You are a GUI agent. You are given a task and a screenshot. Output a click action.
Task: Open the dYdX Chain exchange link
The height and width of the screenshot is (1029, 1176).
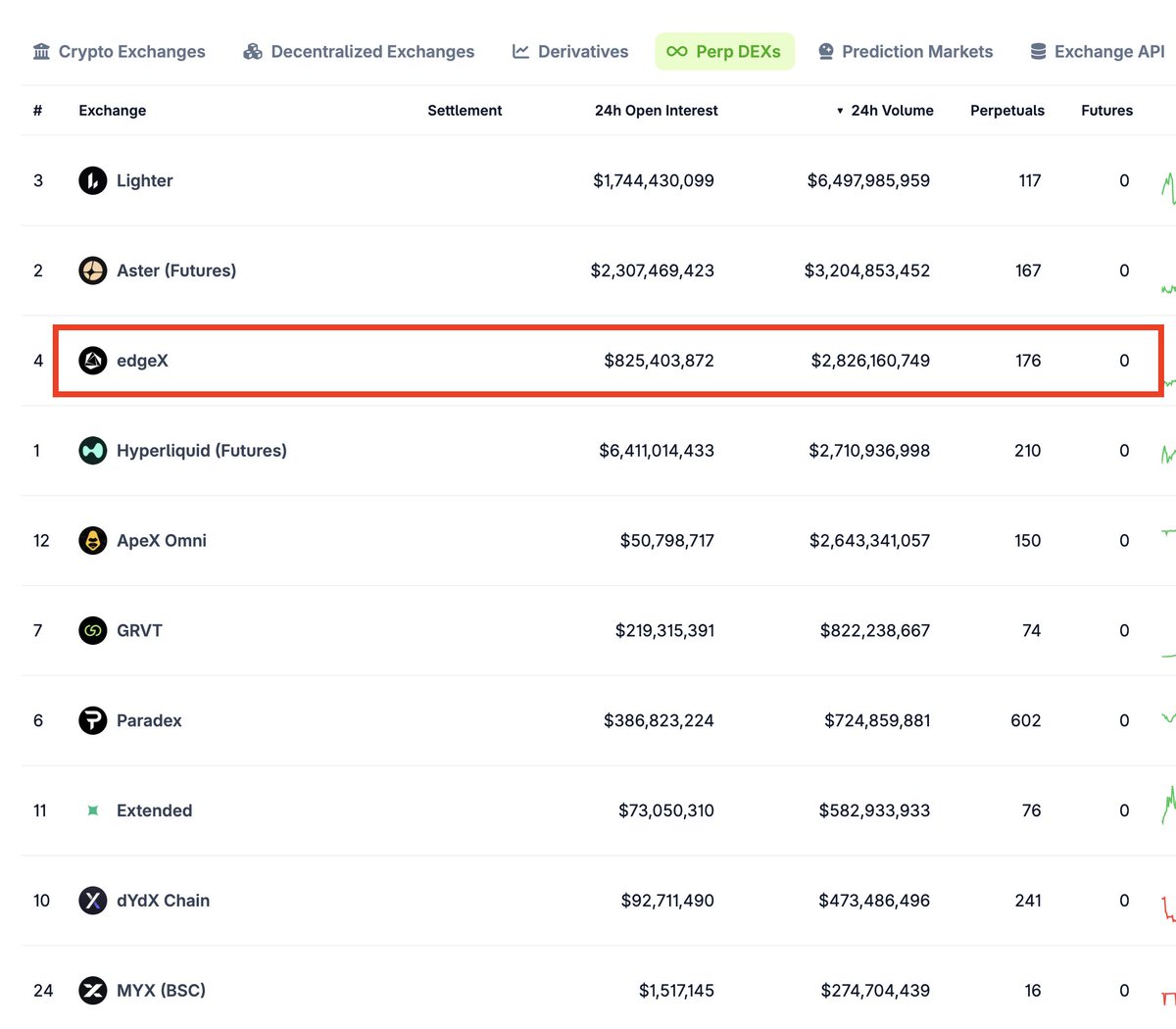tap(163, 901)
